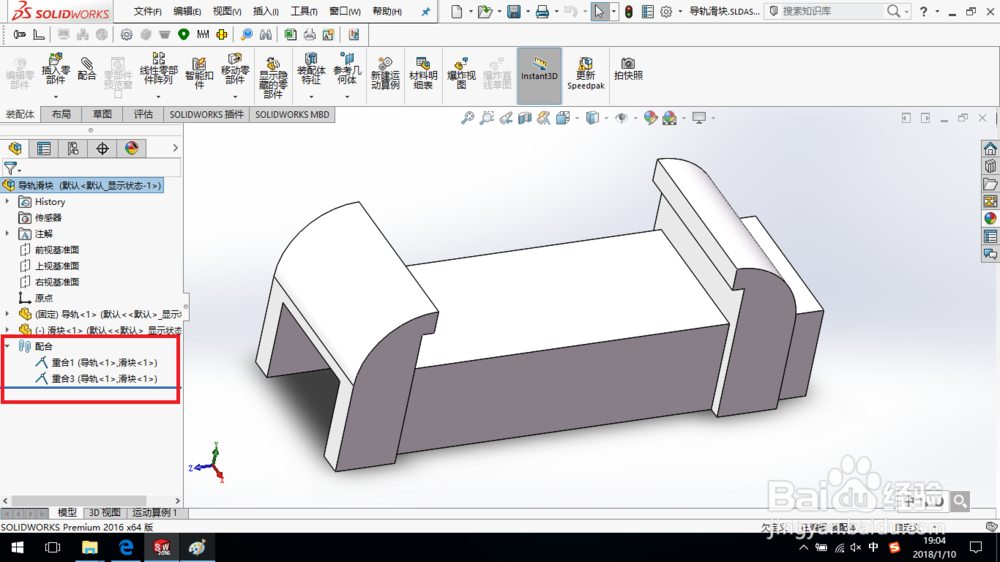
Task: Click the 搜索知识库 search field
Action: 829,11
